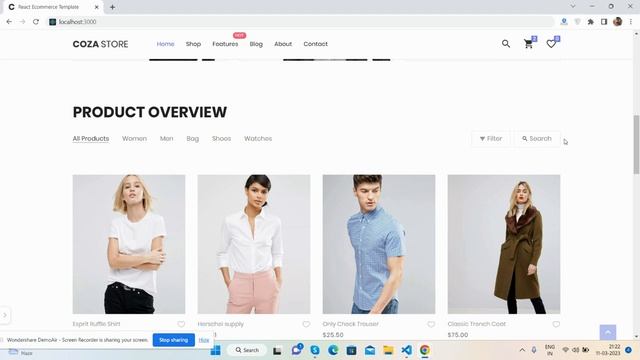
Task: Open the About menu item
Action: click(283, 44)
